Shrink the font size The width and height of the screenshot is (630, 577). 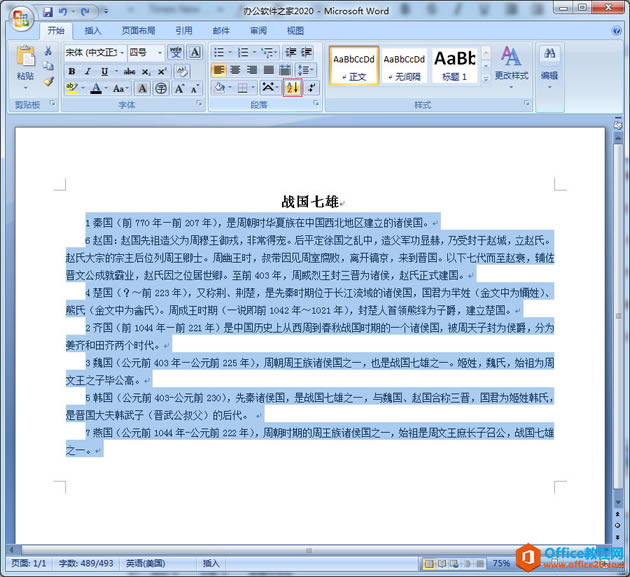pos(194,88)
